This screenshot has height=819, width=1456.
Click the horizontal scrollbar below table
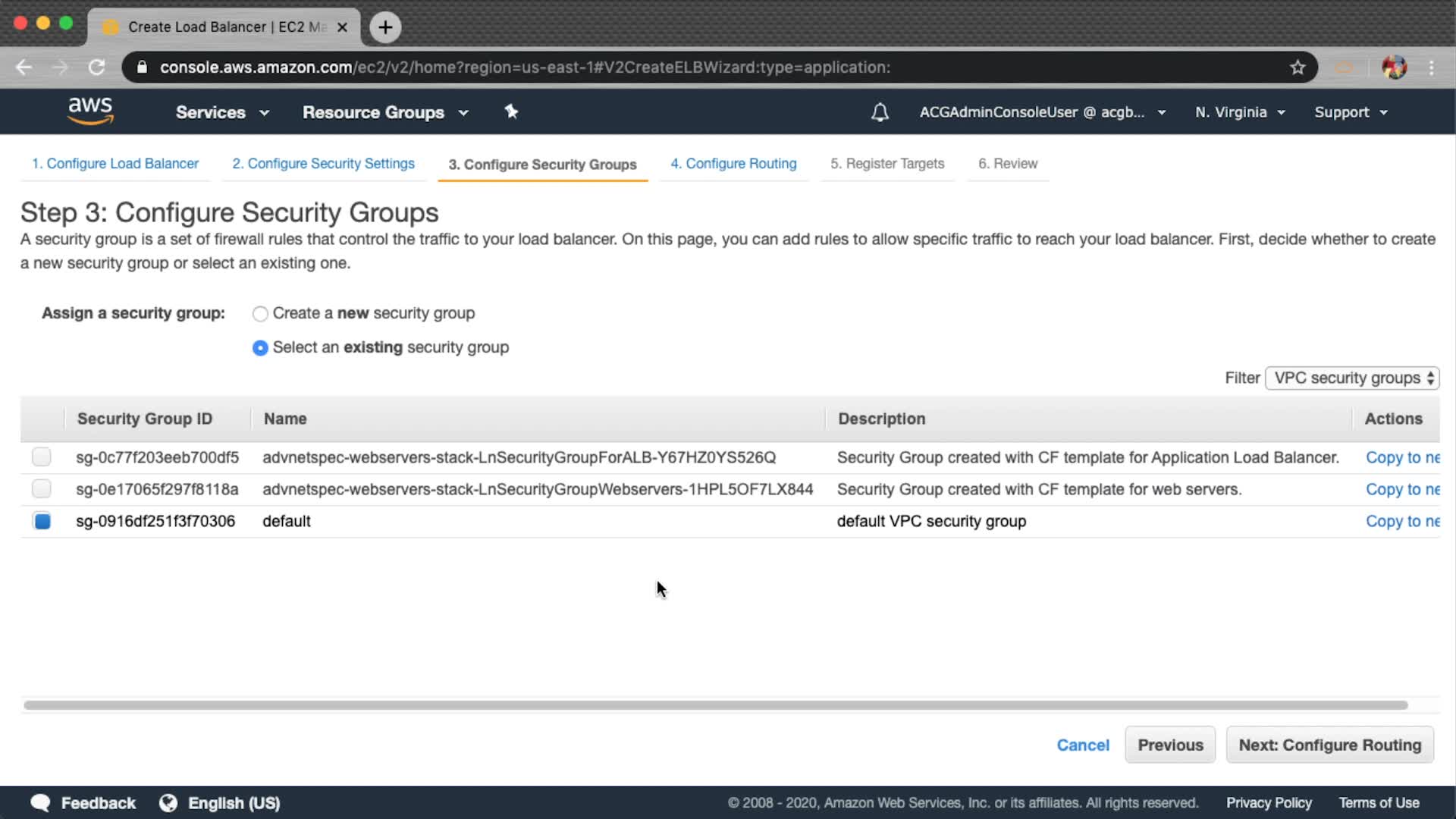(x=715, y=705)
